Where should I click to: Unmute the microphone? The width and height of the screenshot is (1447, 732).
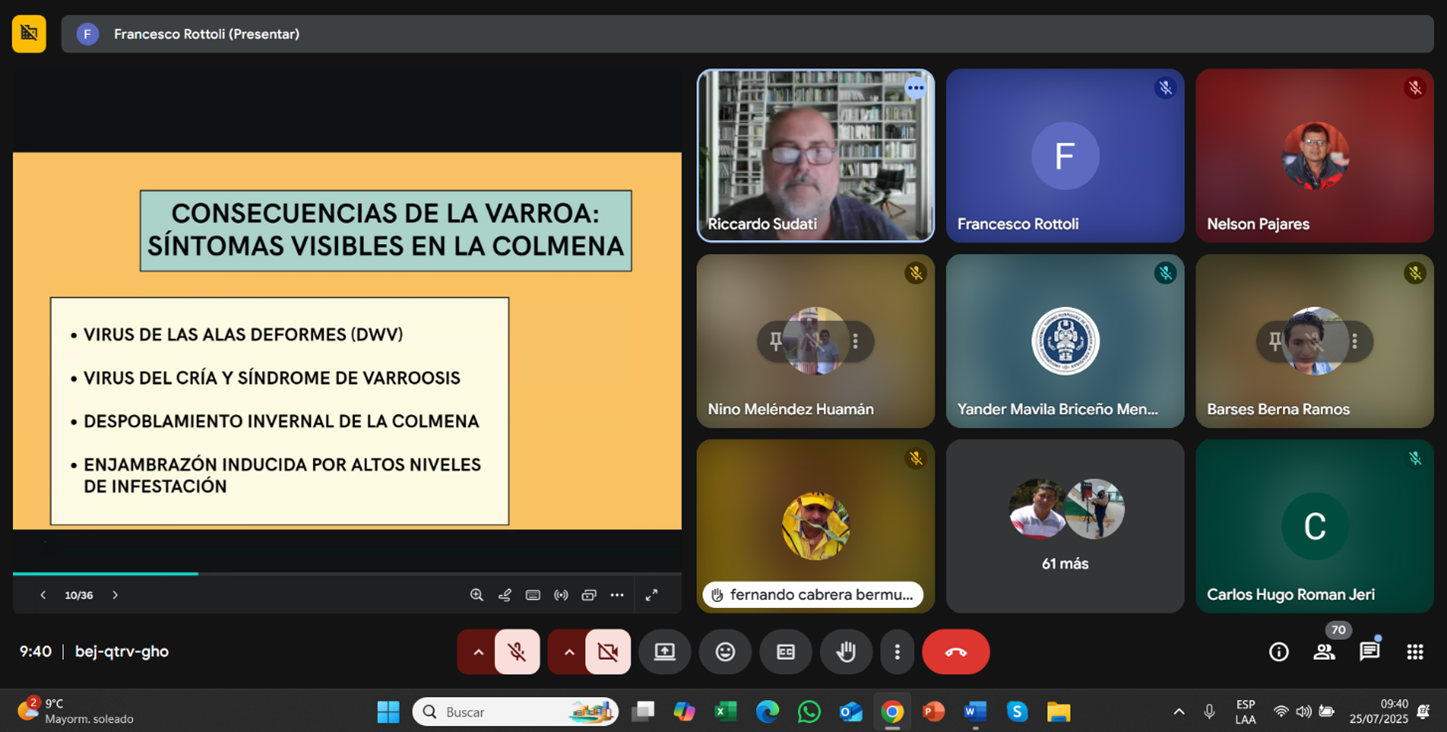[x=517, y=652]
